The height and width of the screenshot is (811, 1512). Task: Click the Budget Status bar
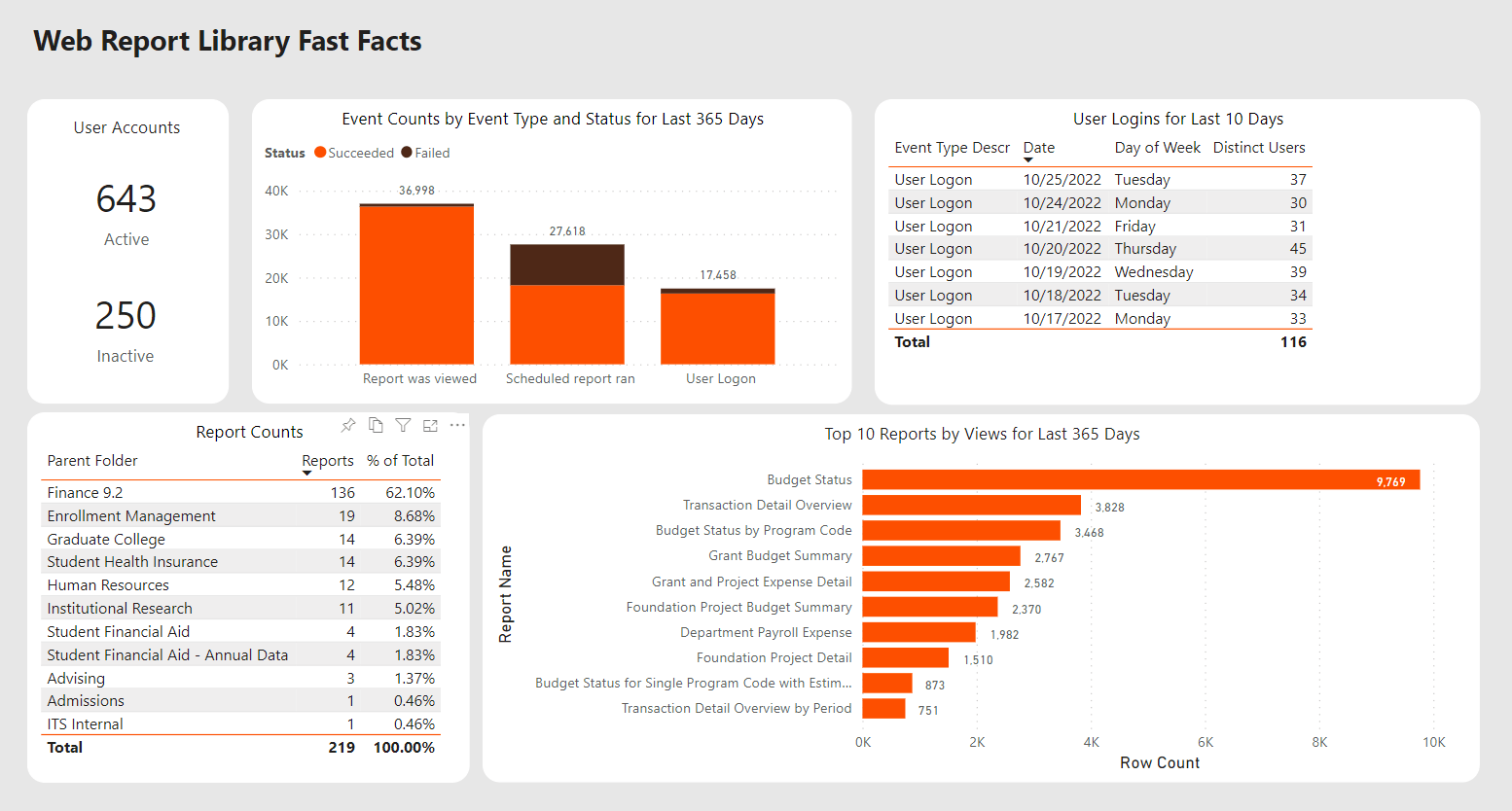1139,479
